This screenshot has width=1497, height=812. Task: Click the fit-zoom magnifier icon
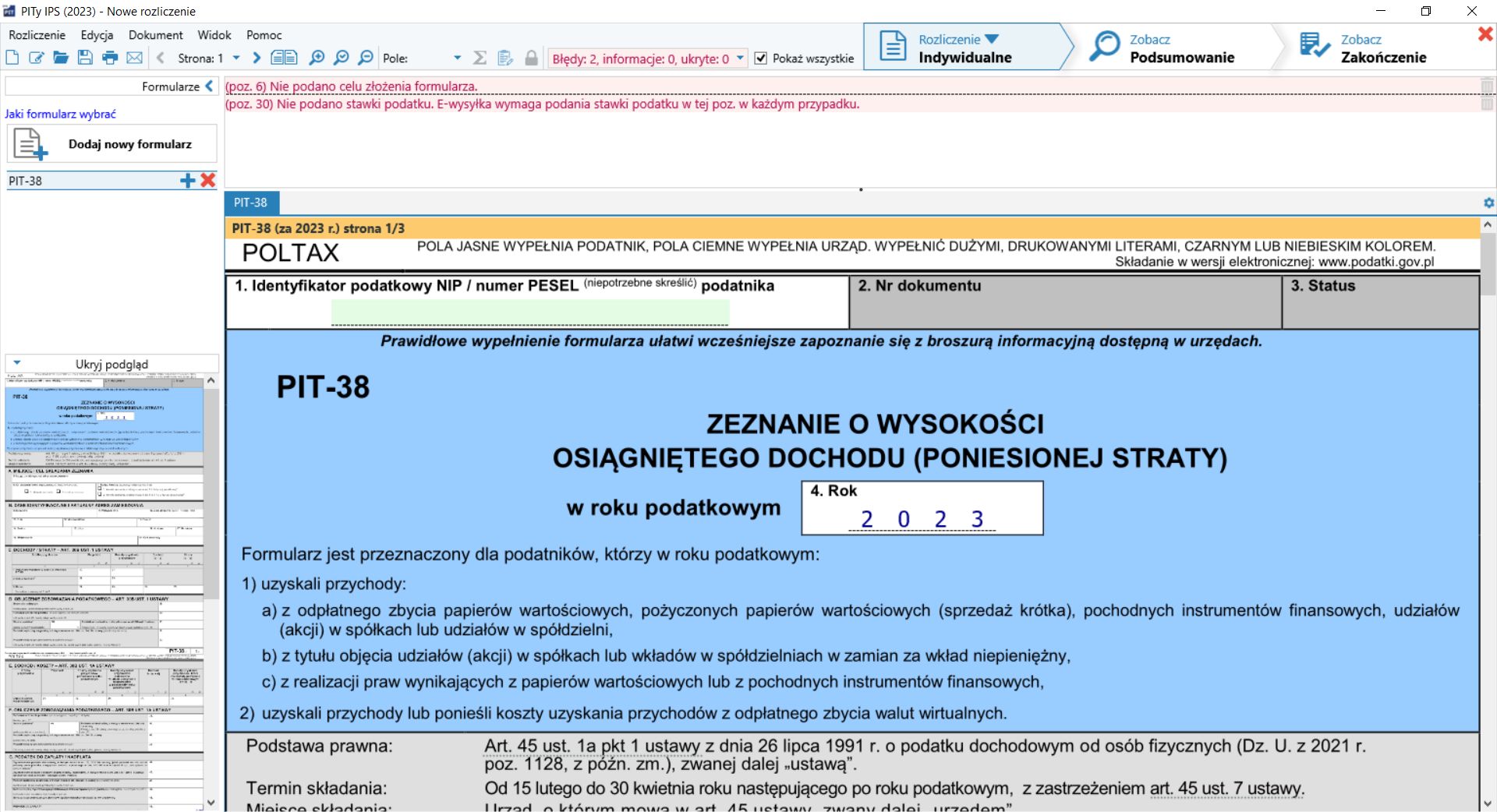tap(341, 58)
